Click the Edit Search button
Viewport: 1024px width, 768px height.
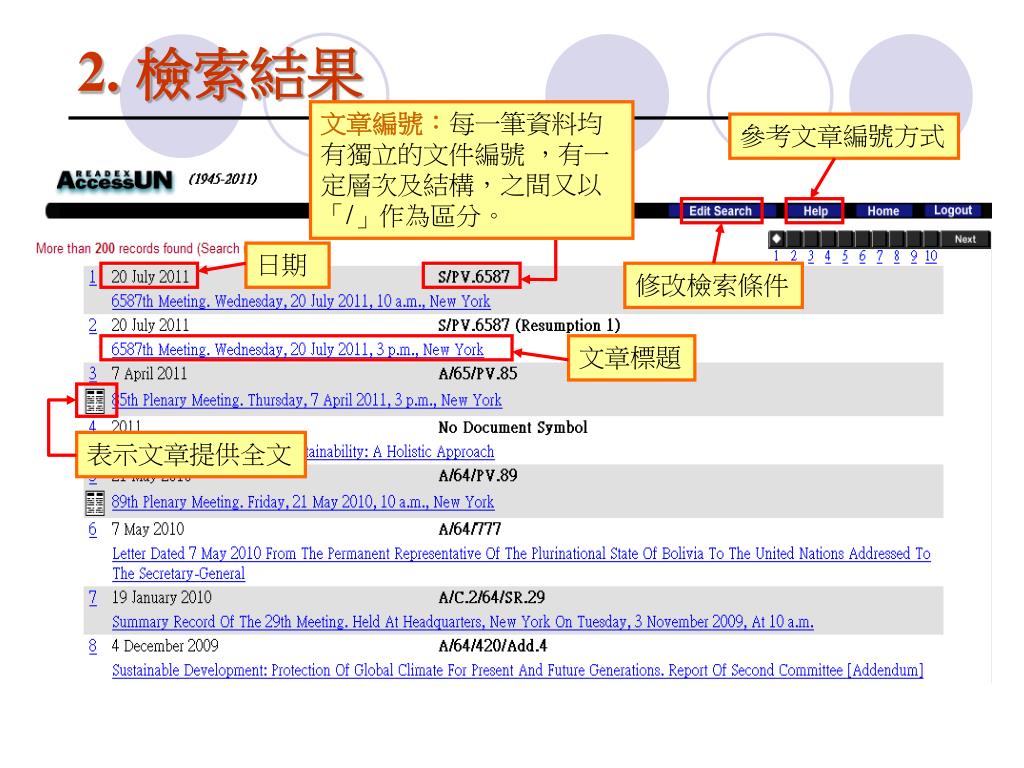(x=720, y=211)
